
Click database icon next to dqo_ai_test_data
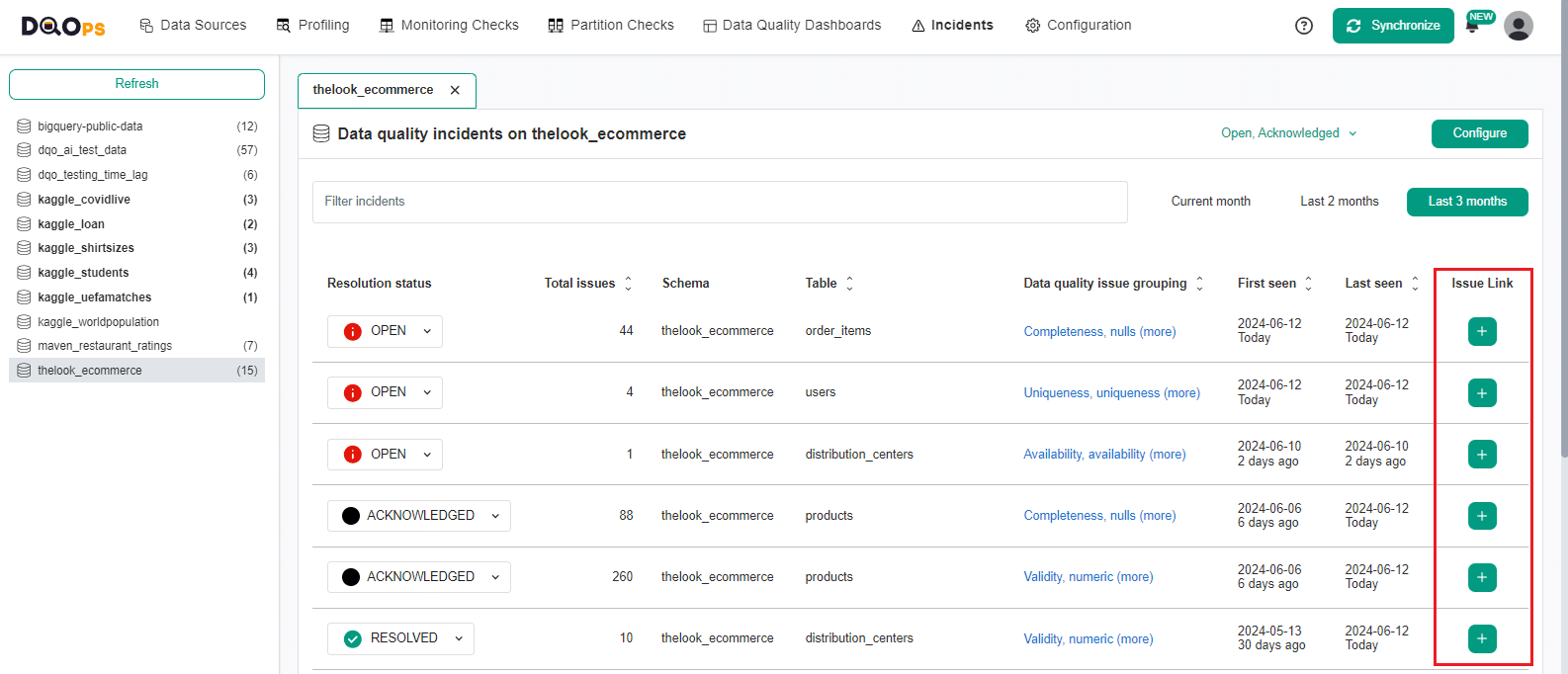pos(24,150)
